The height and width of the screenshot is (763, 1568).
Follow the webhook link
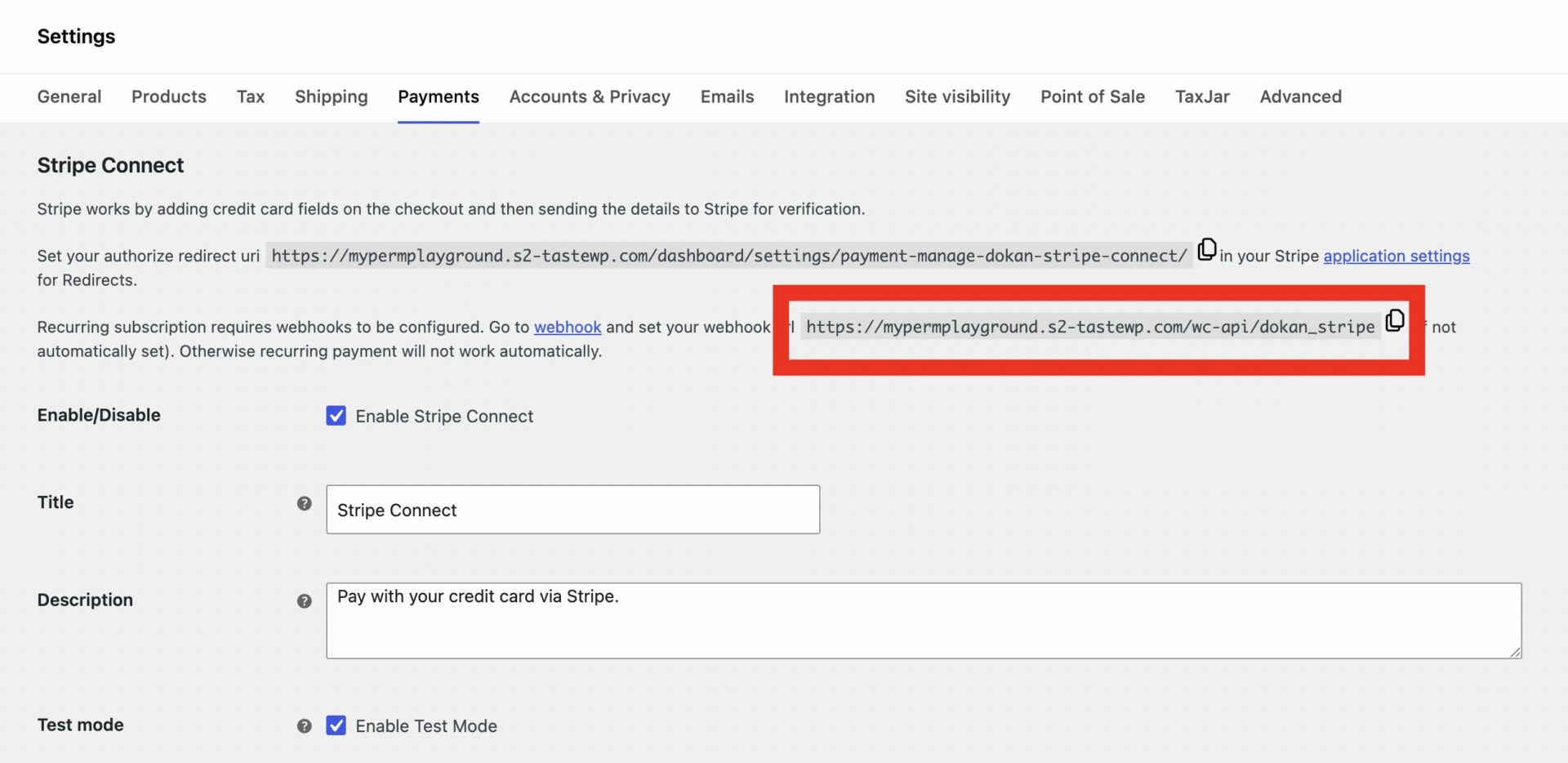point(568,327)
